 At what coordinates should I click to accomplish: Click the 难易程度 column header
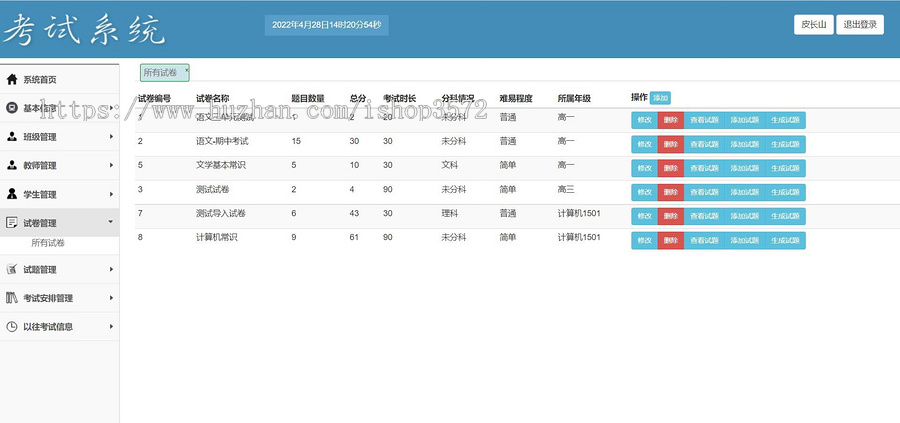coord(516,98)
